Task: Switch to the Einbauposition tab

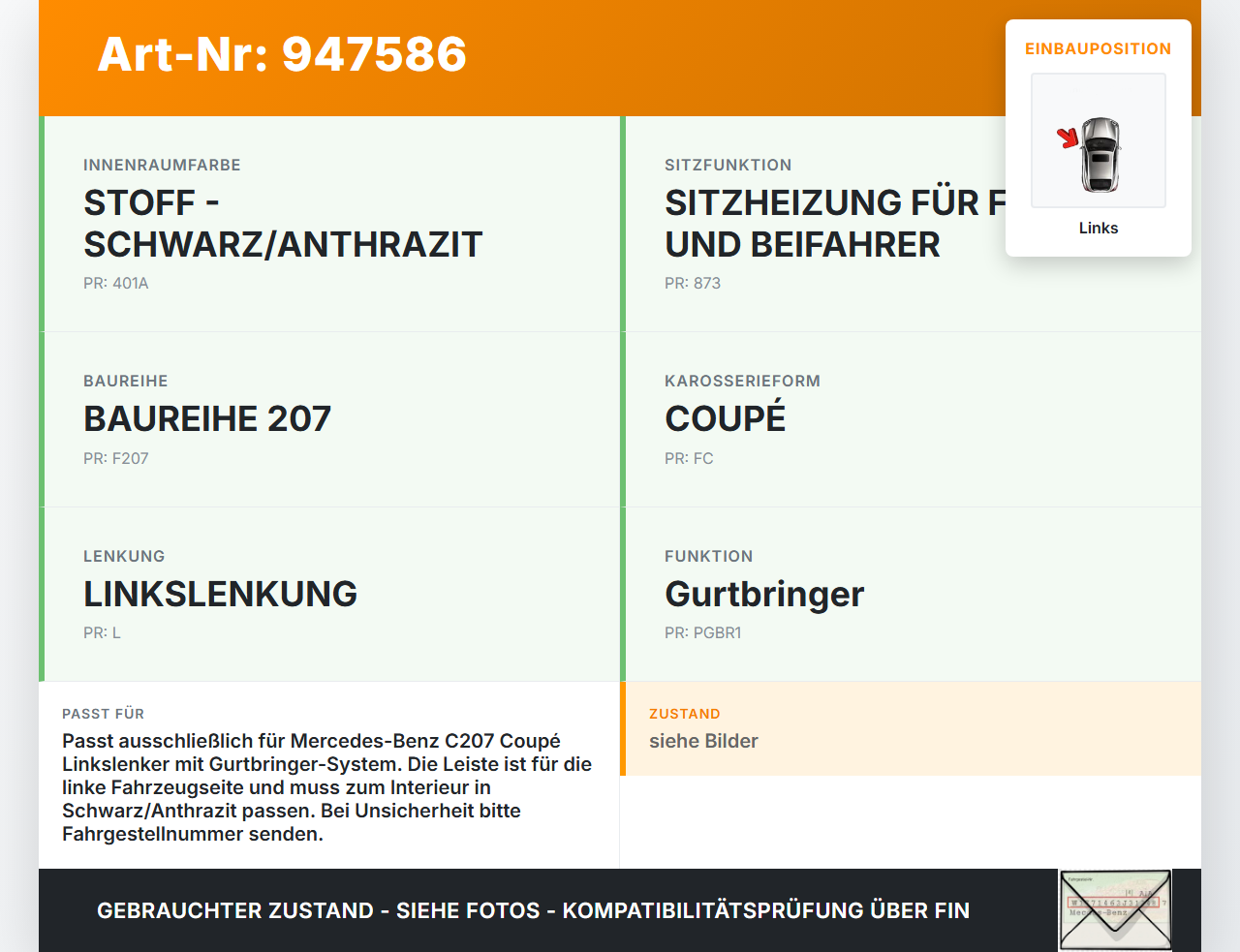Action: pos(1098,48)
